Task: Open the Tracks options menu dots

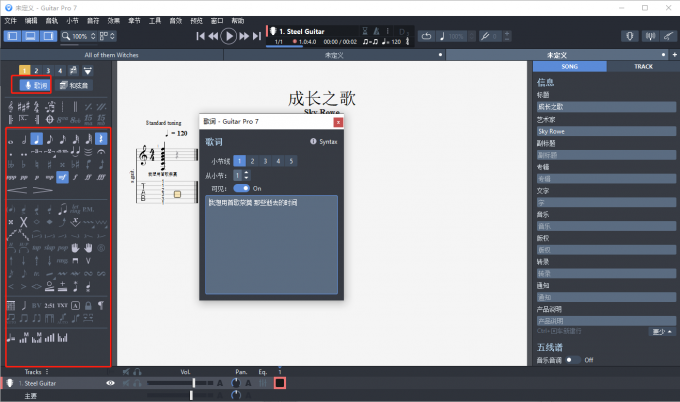Action: tap(47, 372)
